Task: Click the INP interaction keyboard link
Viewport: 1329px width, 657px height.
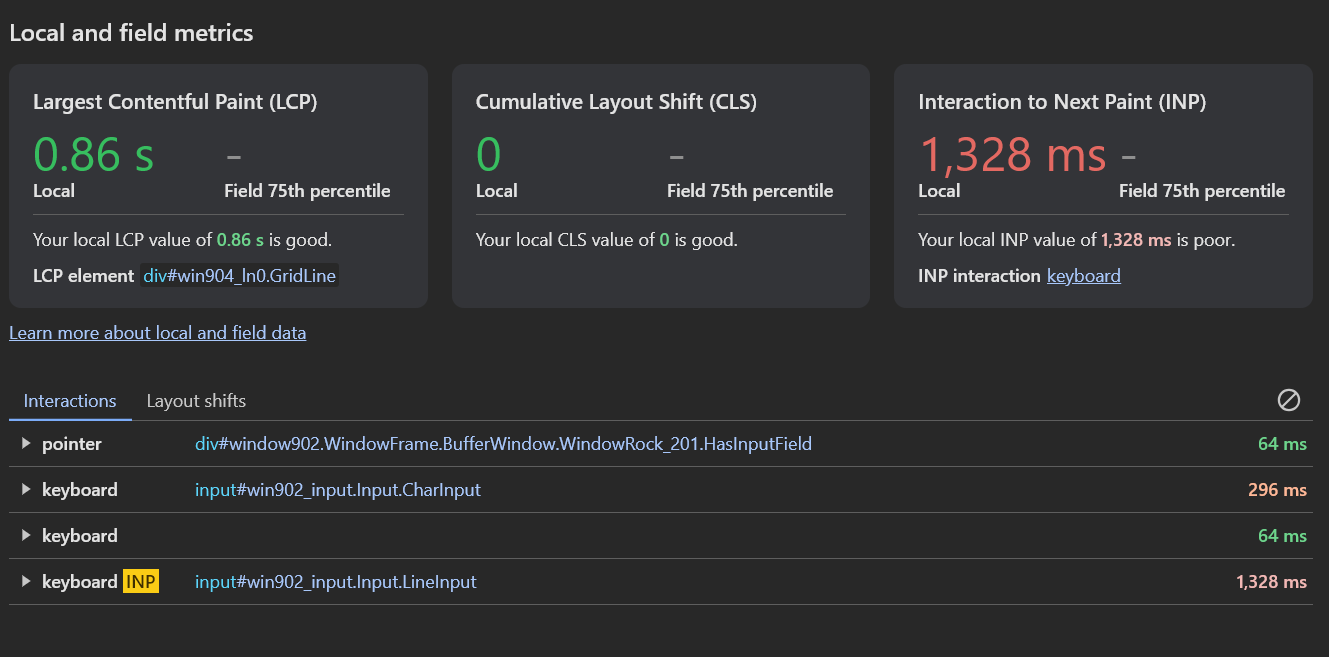Action: pos(1084,276)
